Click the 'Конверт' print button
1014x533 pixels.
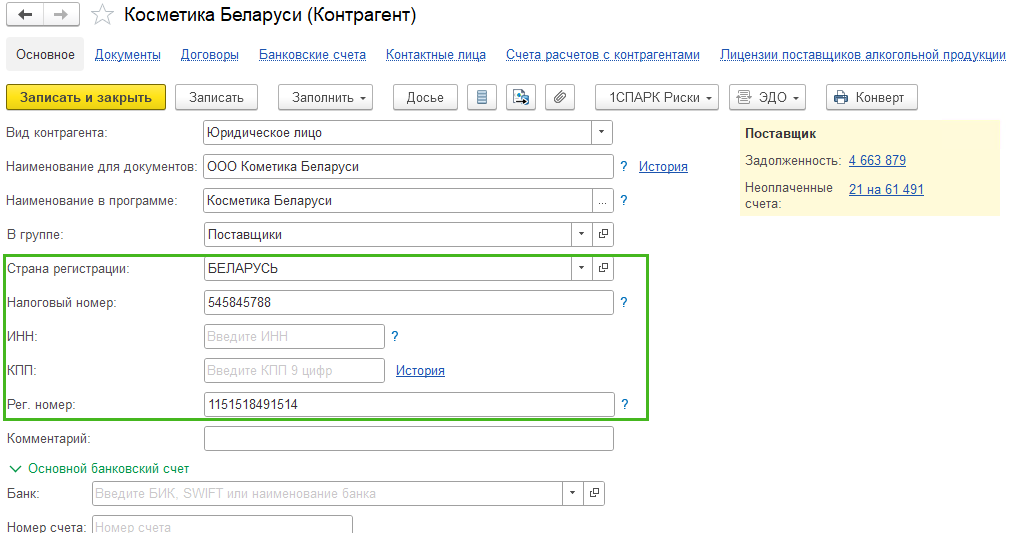pyautogui.click(x=870, y=97)
